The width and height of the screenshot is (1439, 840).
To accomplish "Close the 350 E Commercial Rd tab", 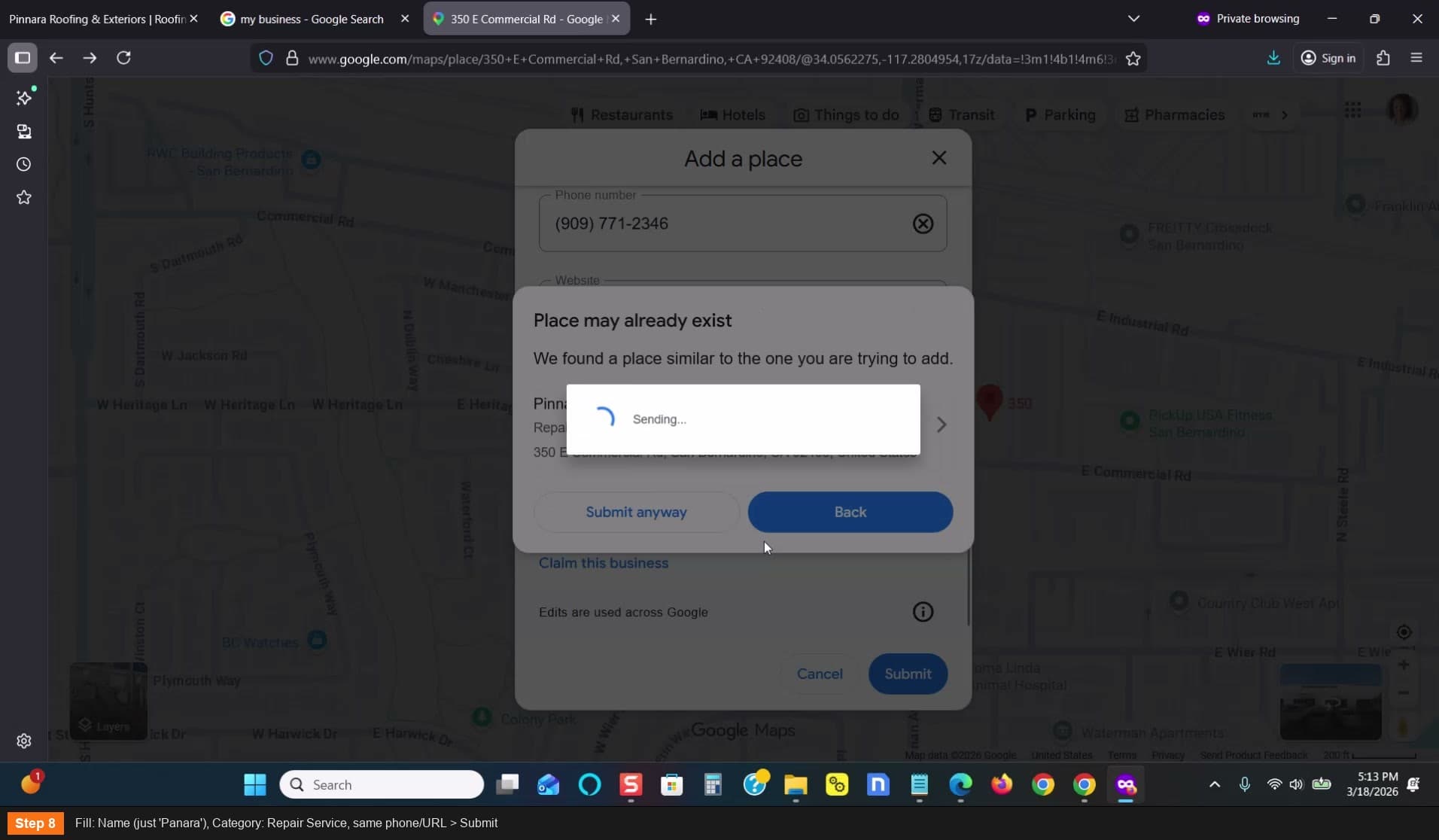I will tap(616, 19).
